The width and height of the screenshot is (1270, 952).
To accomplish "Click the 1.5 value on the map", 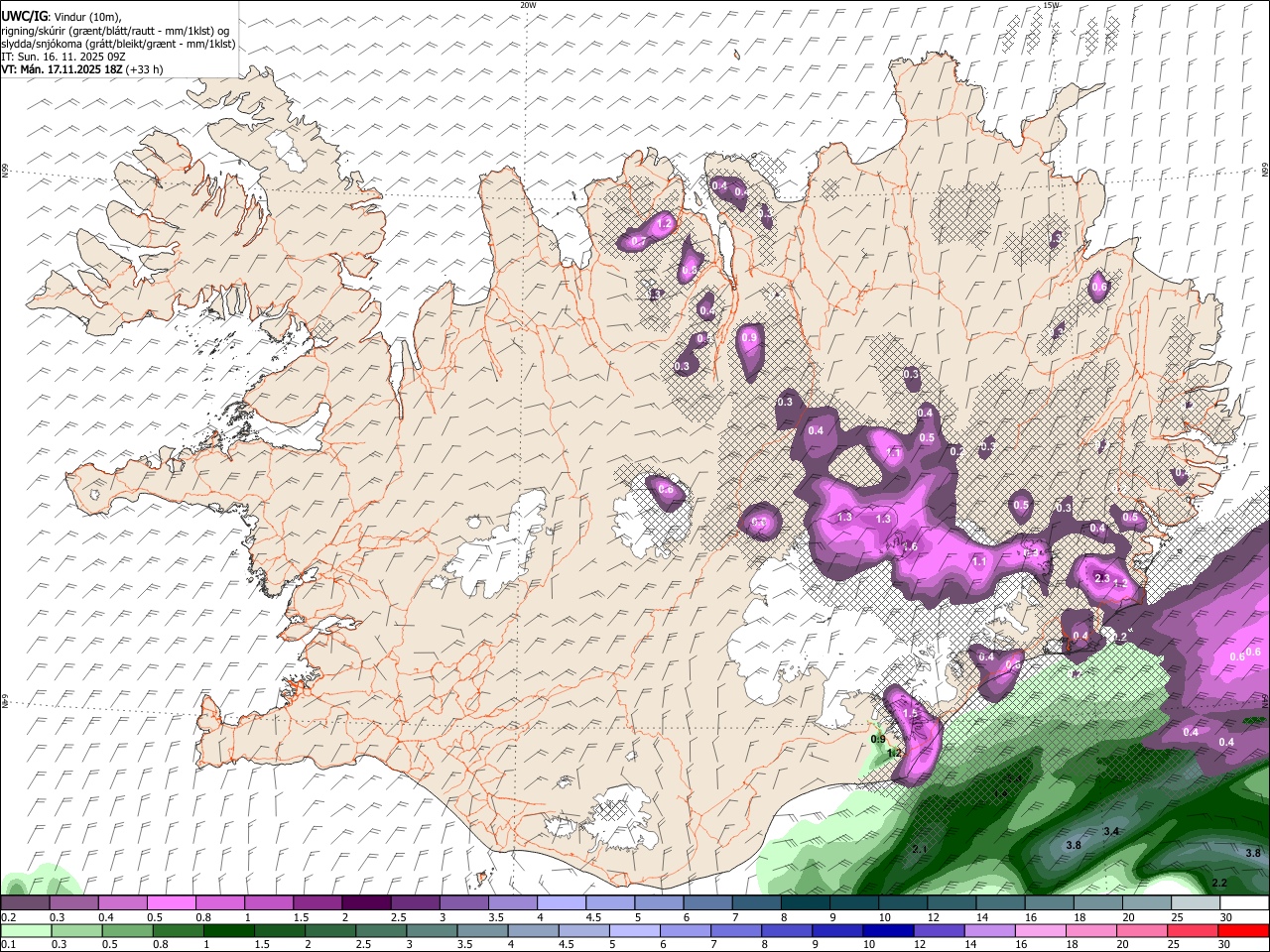I will 910,714.
